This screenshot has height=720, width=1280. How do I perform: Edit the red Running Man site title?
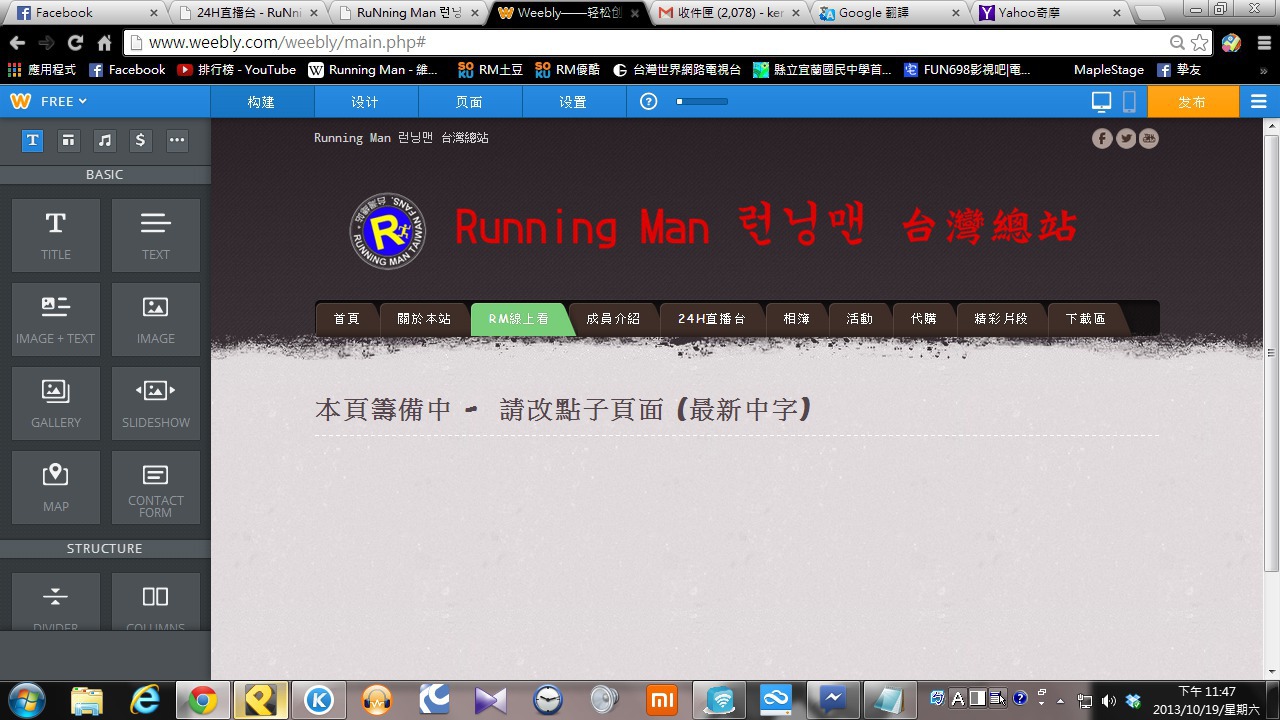[765, 228]
